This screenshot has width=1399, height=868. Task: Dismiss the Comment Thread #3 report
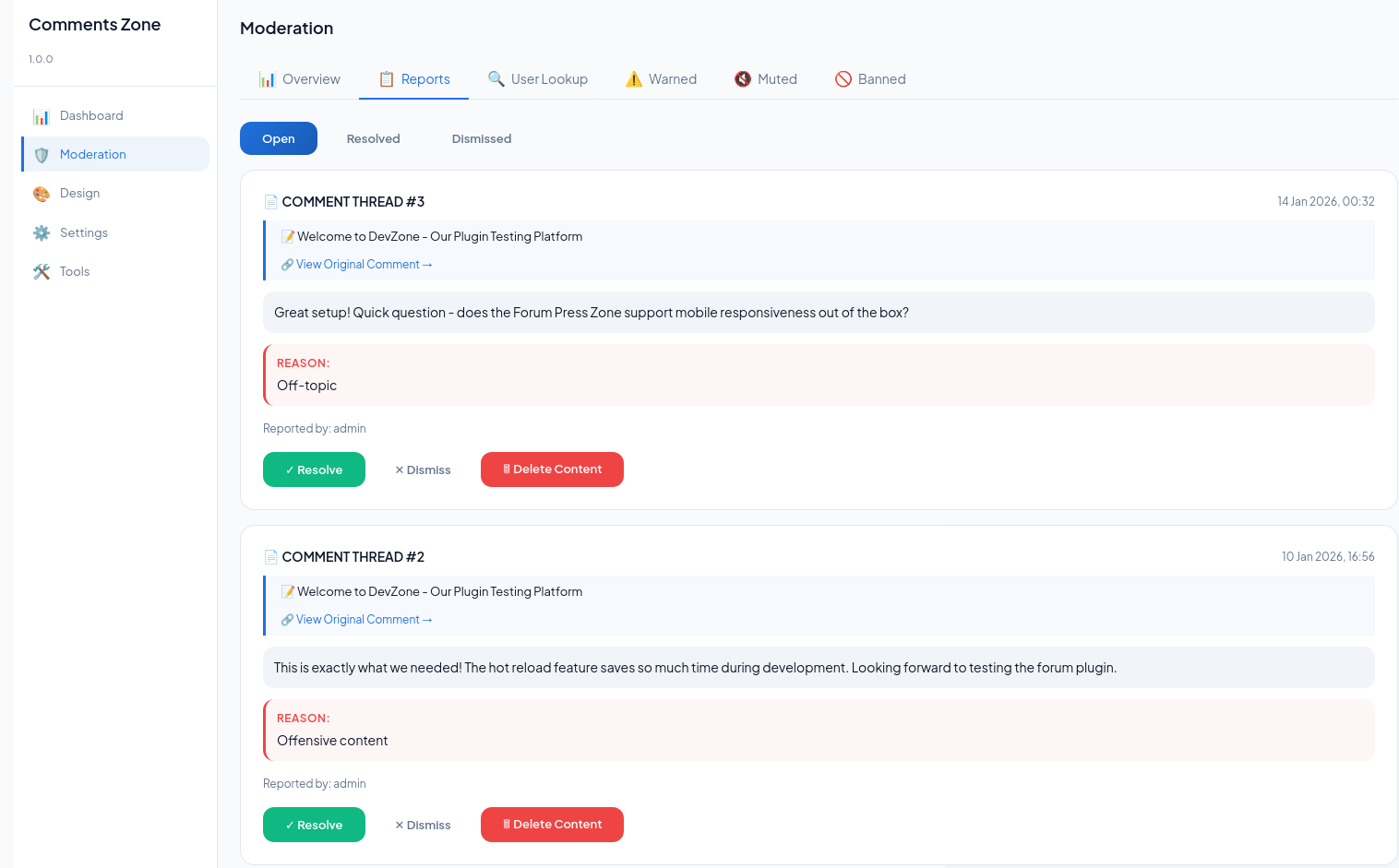(423, 470)
